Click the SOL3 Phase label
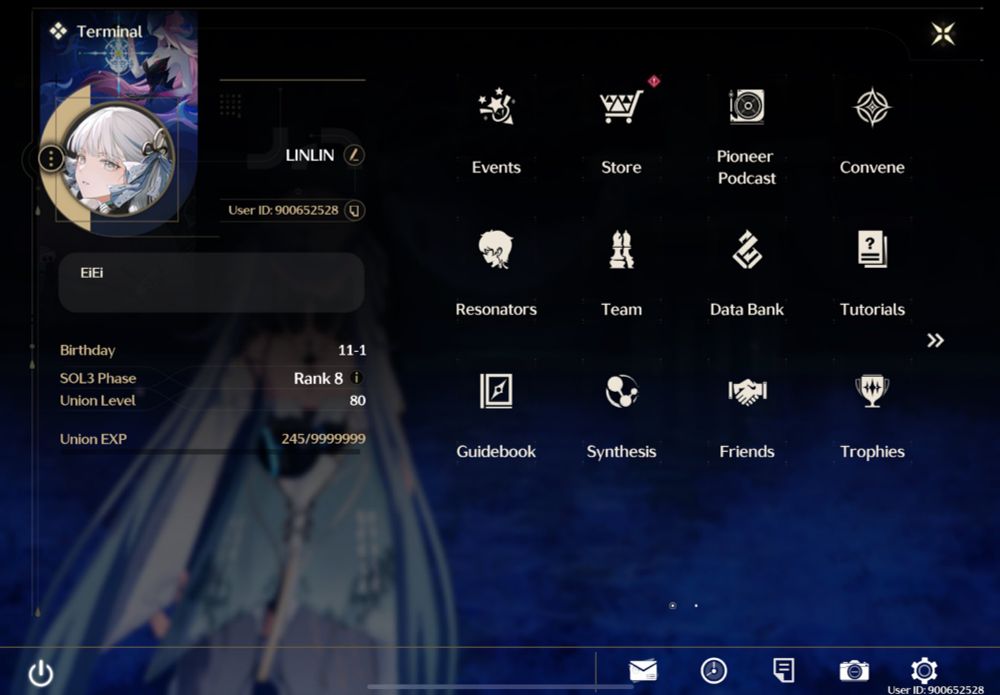 [98, 378]
